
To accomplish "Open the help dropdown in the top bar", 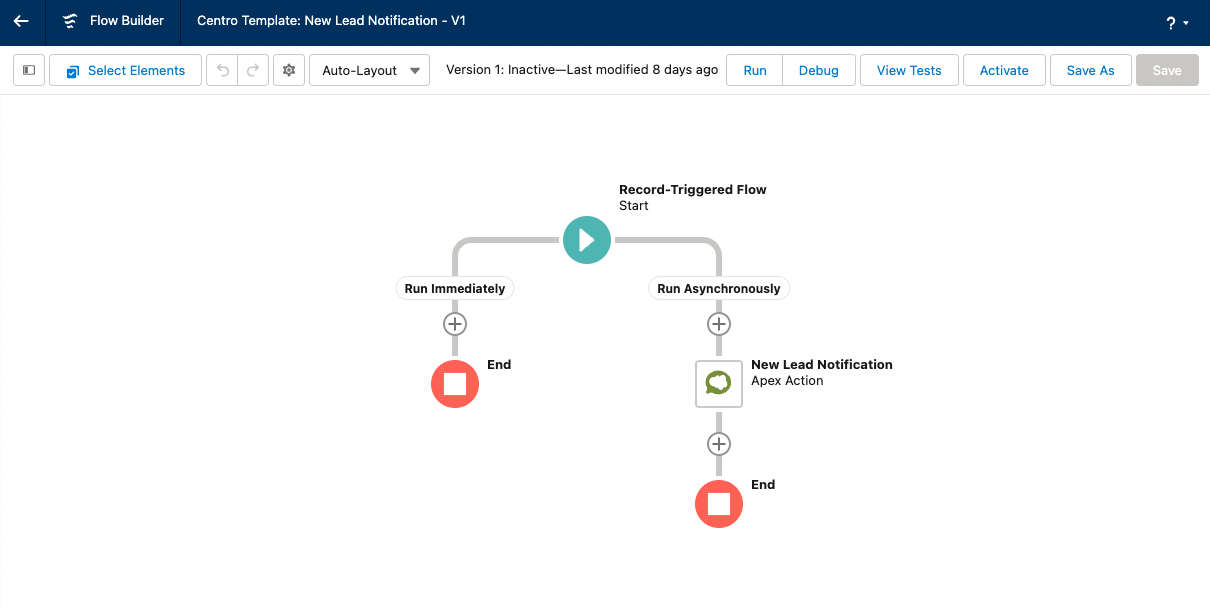I will click(x=1177, y=20).
